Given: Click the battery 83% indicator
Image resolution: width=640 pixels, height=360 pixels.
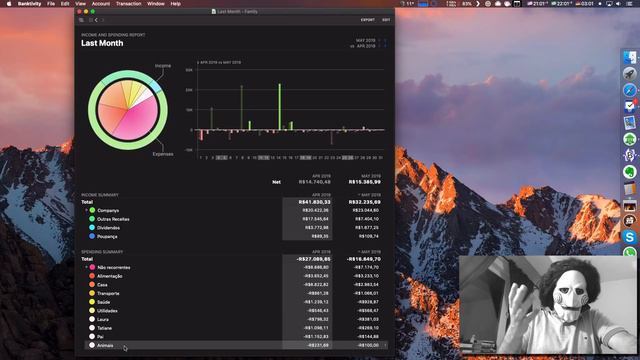Looking at the screenshot, I should tap(467, 4).
